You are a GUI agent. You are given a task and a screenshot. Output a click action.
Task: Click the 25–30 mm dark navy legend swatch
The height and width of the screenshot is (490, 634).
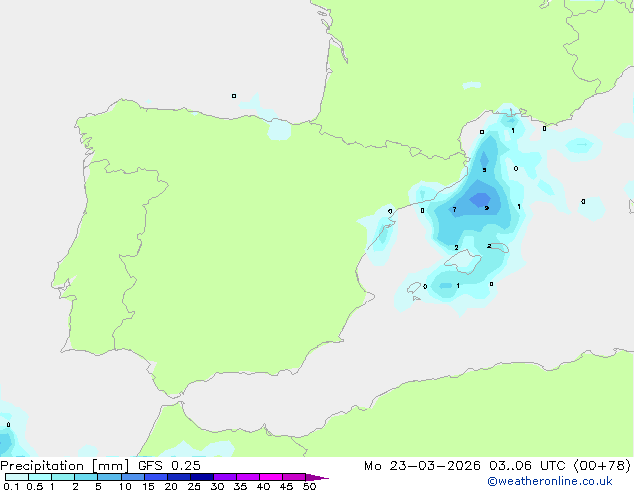pyautogui.click(x=201, y=477)
